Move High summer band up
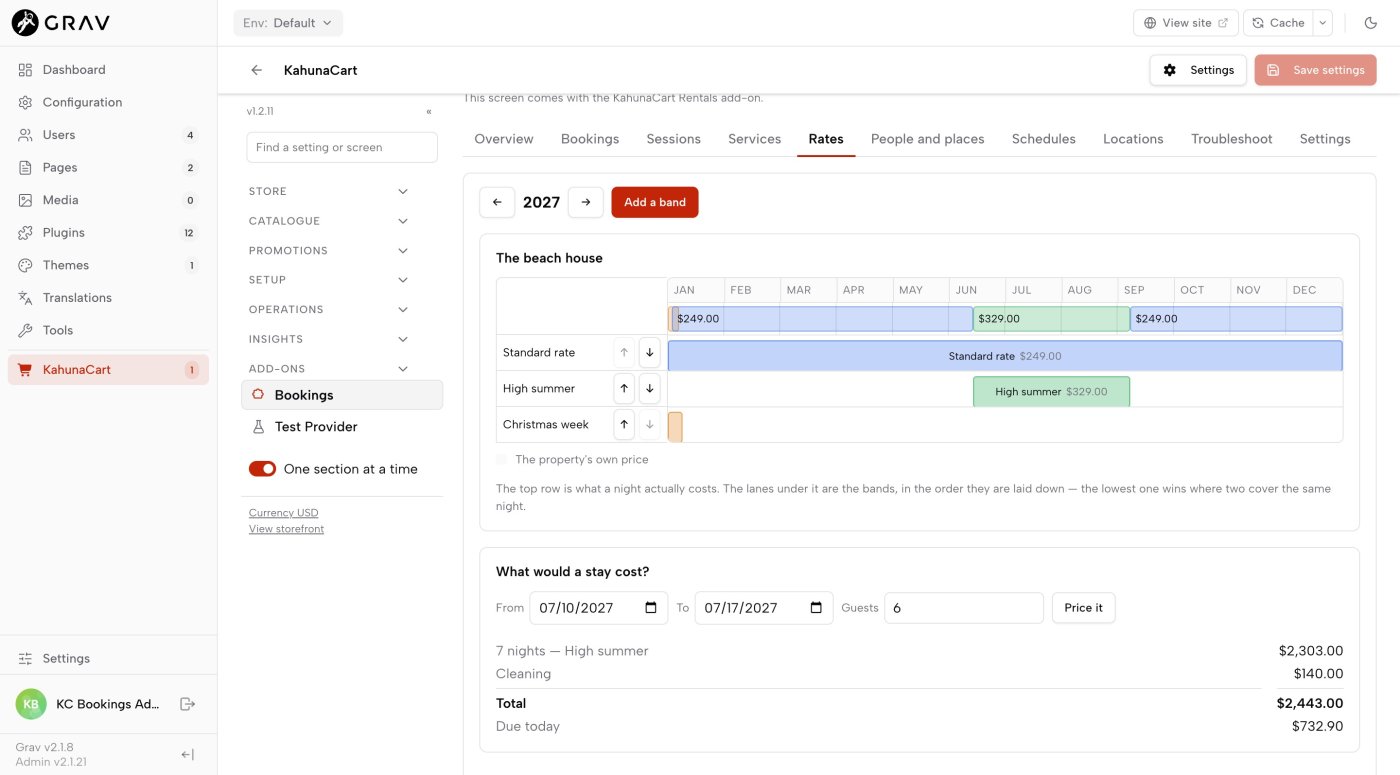 (624, 388)
